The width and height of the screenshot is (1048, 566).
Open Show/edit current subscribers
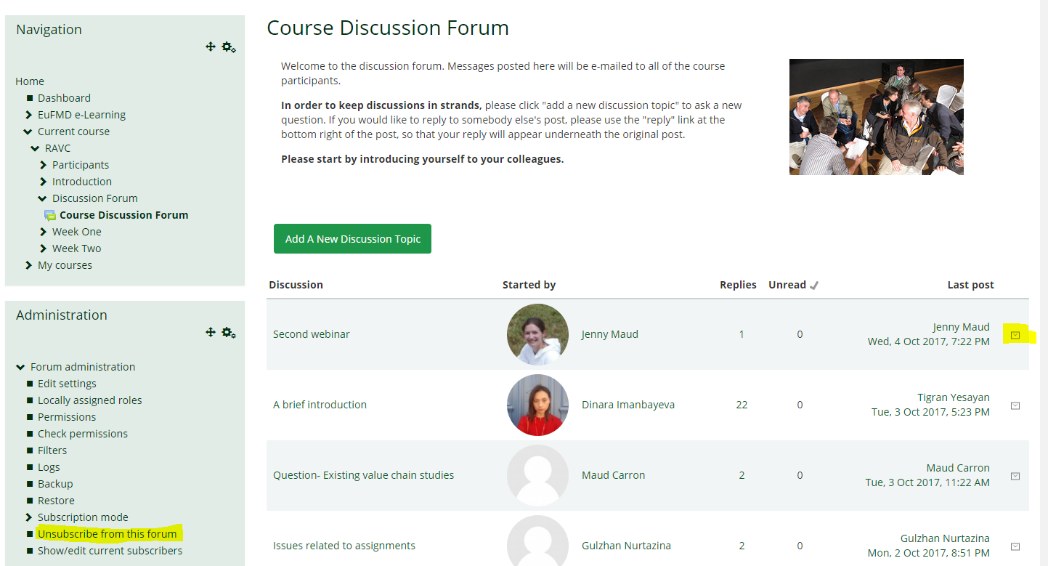[x=110, y=551]
